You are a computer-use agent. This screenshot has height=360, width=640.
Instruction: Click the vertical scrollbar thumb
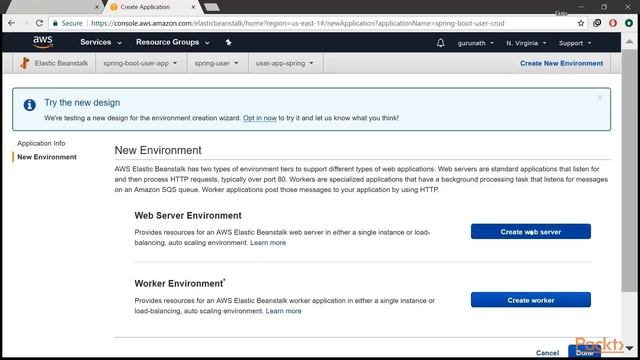point(629,171)
